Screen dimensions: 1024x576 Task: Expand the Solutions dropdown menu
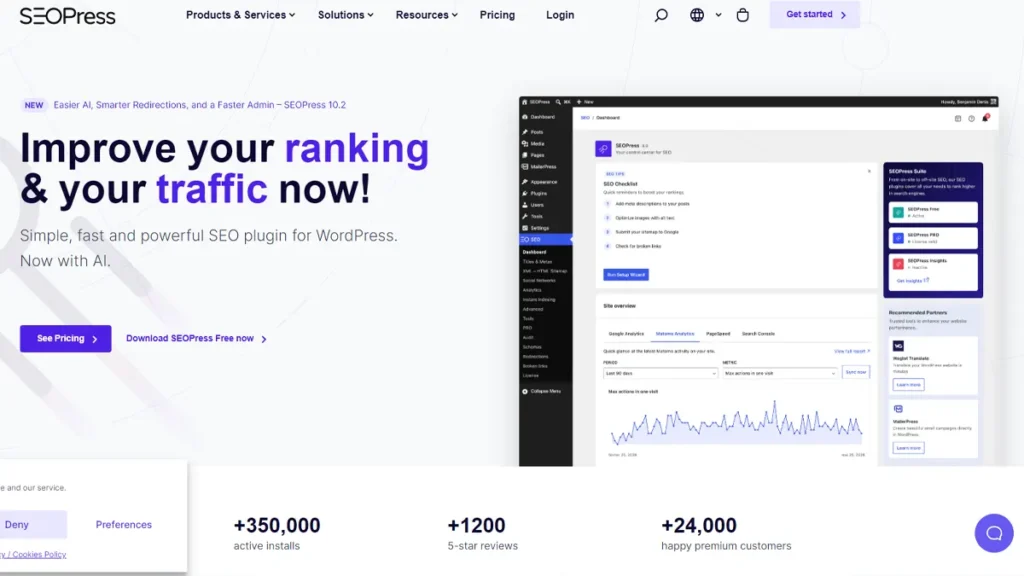345,15
